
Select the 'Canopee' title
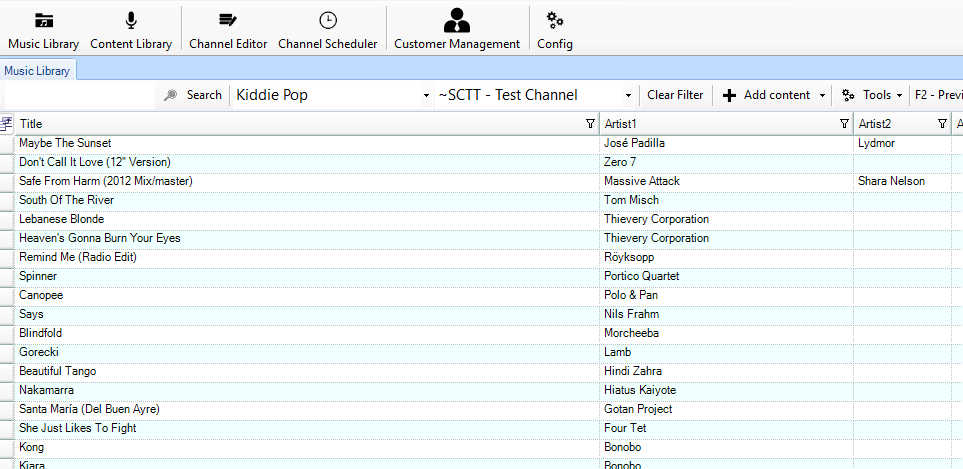(41, 295)
